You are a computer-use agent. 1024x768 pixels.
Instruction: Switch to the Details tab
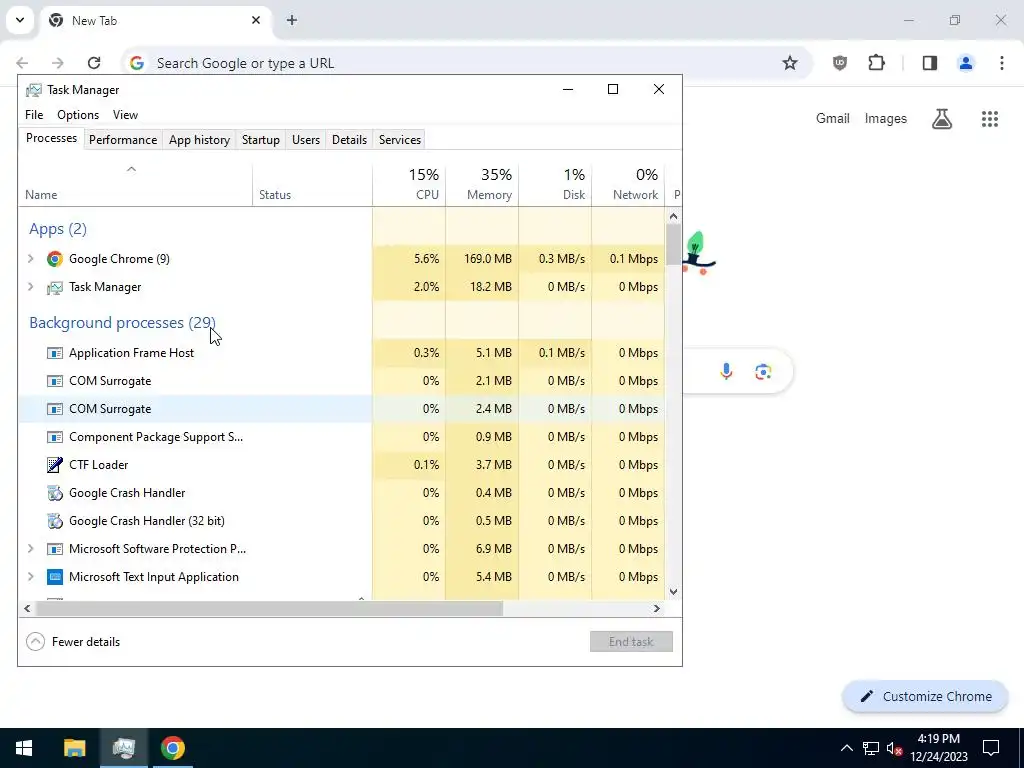349,140
